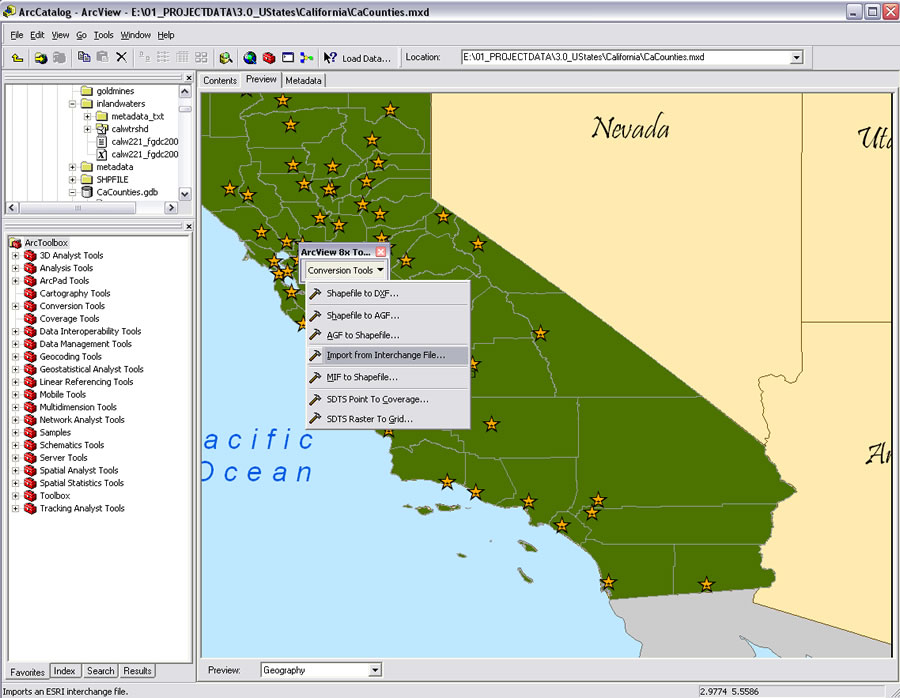Screen dimensions: 900x698
Task: Click the Disconnect Folder toolbar icon
Action: tap(59, 57)
